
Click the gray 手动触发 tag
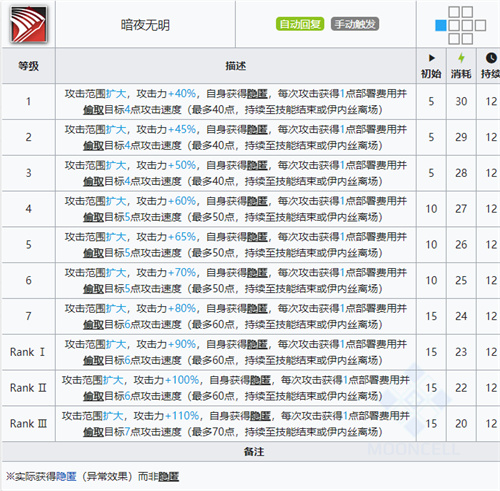355,24
